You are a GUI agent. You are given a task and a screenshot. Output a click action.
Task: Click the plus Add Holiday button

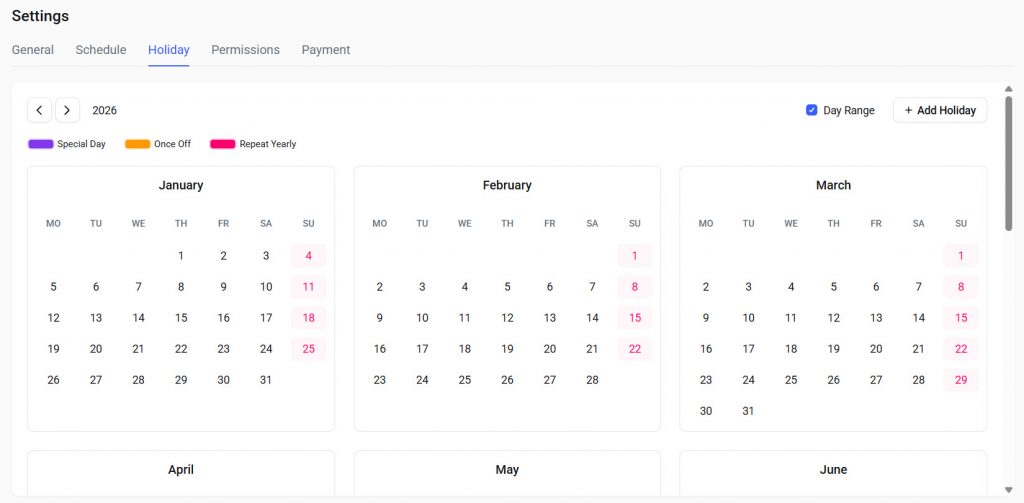pyautogui.click(x=939, y=110)
